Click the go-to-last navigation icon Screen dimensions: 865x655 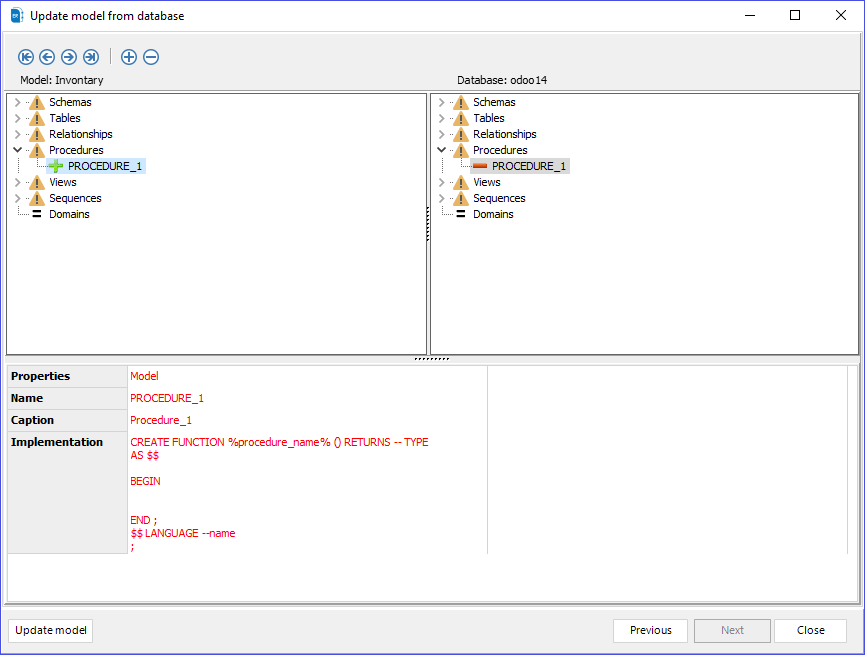click(91, 57)
